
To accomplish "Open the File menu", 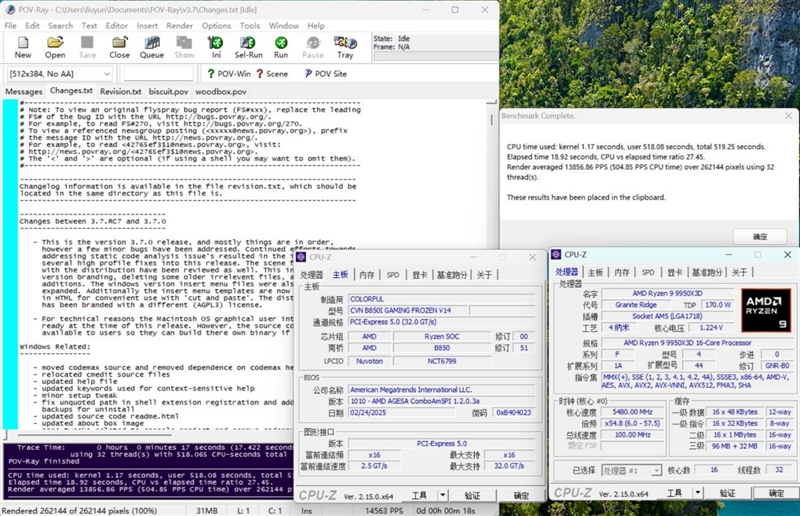I will click(10, 26).
